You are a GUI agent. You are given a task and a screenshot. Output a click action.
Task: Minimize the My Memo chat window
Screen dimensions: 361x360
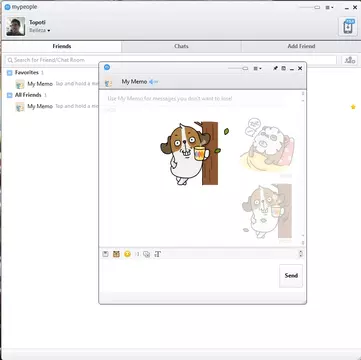292,69
